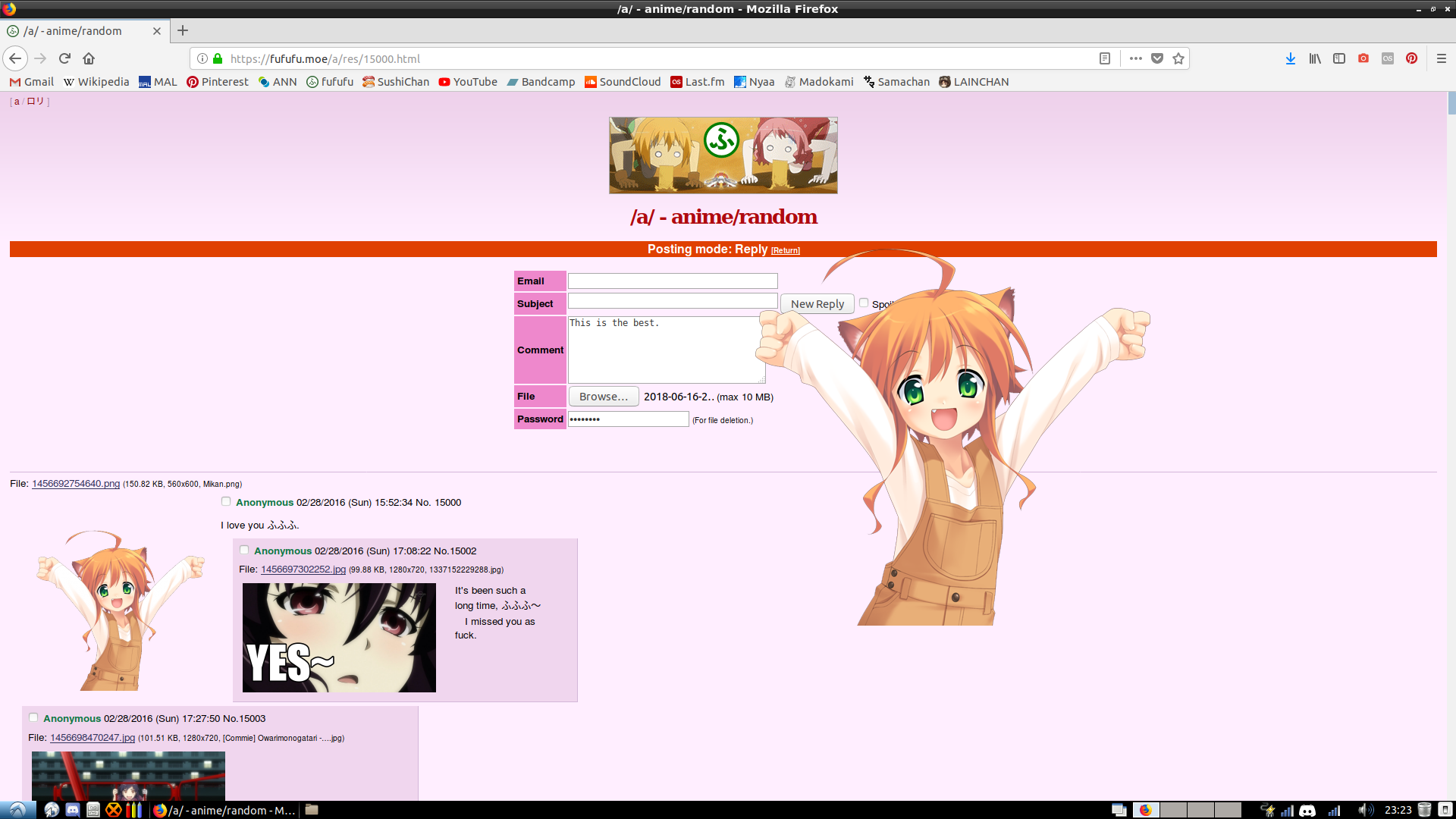
Task: Go back to the previous page
Action: [15, 58]
